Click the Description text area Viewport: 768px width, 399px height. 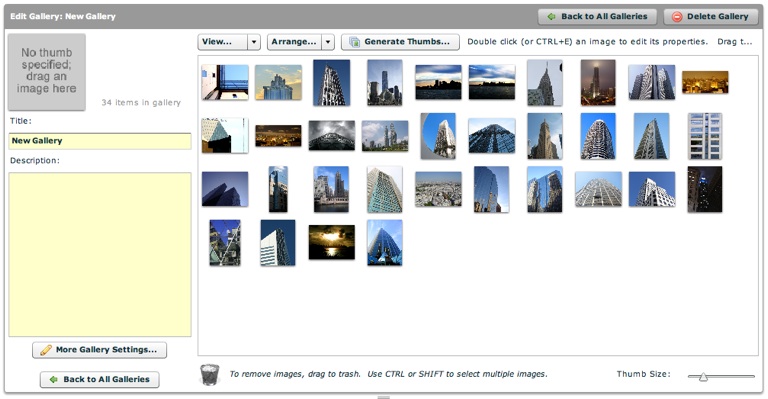click(100, 254)
